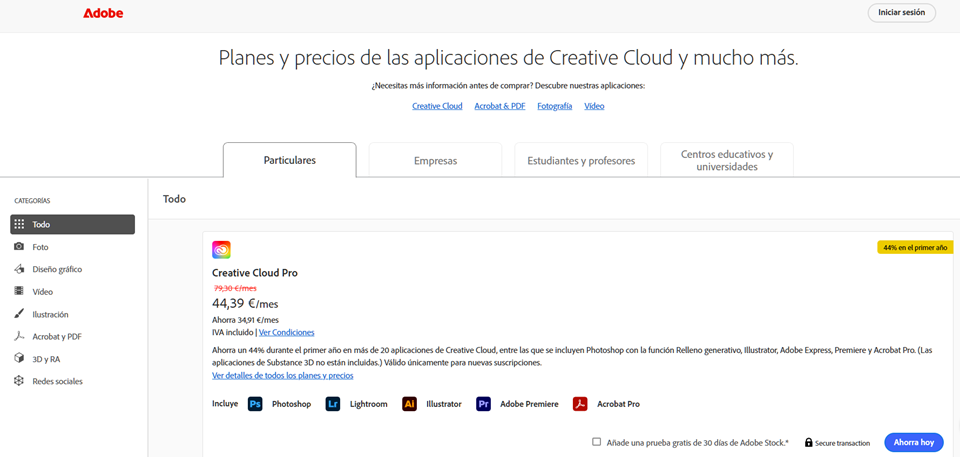Click the cube icon beside 3D y RA
Screen dimensions: 960x457
pyautogui.click(x=20, y=358)
